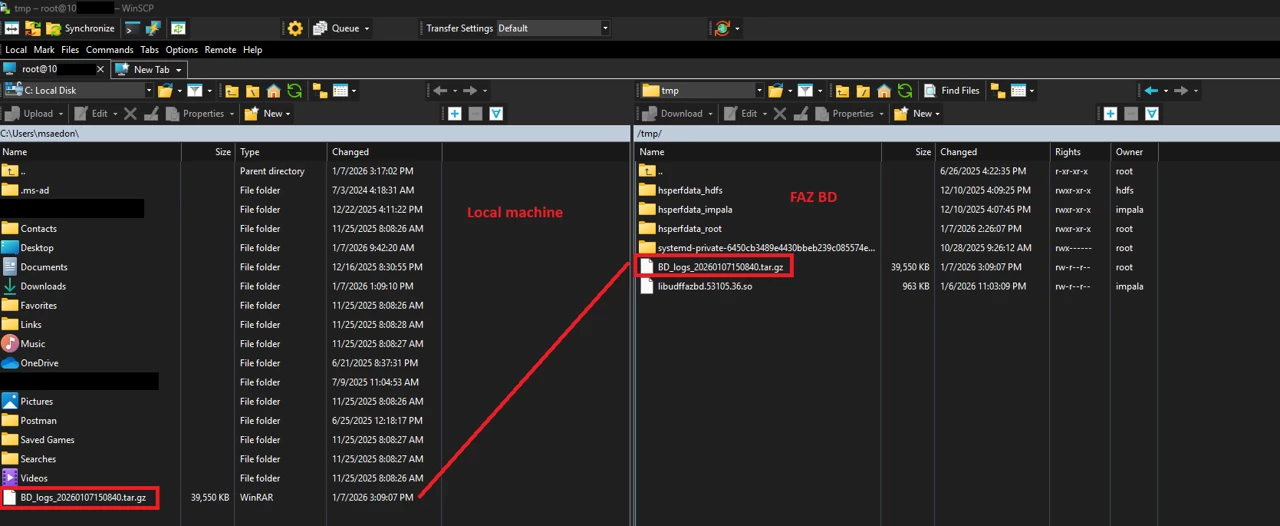This screenshot has width=1280, height=526.
Task: Click the Find Files button
Action: click(952, 90)
